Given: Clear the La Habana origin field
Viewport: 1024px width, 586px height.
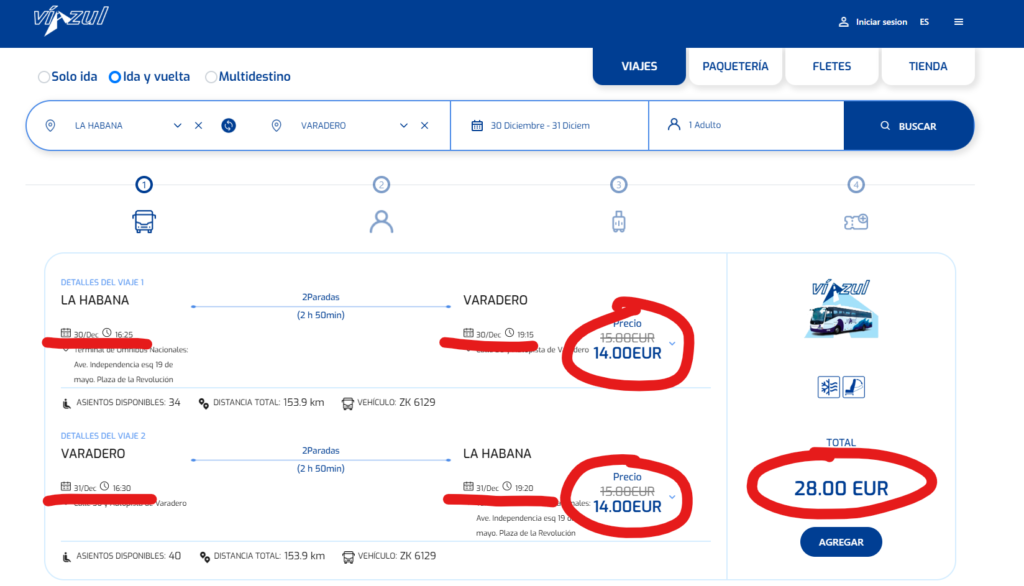Looking at the screenshot, I should (x=198, y=125).
